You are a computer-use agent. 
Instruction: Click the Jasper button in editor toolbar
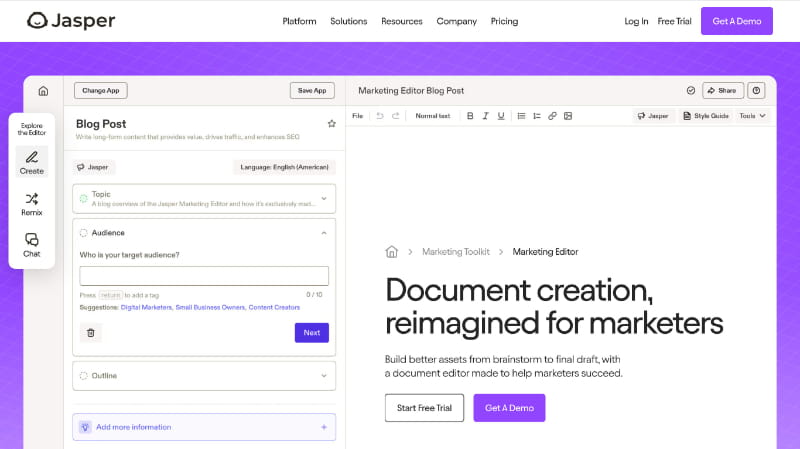[653, 116]
